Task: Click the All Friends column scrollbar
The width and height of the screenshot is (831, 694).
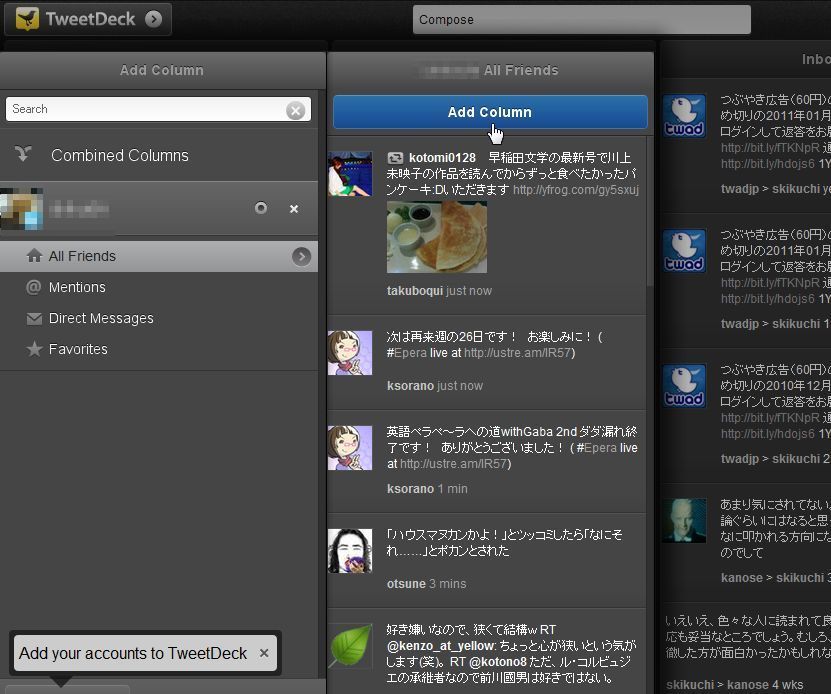Action: pos(650,212)
